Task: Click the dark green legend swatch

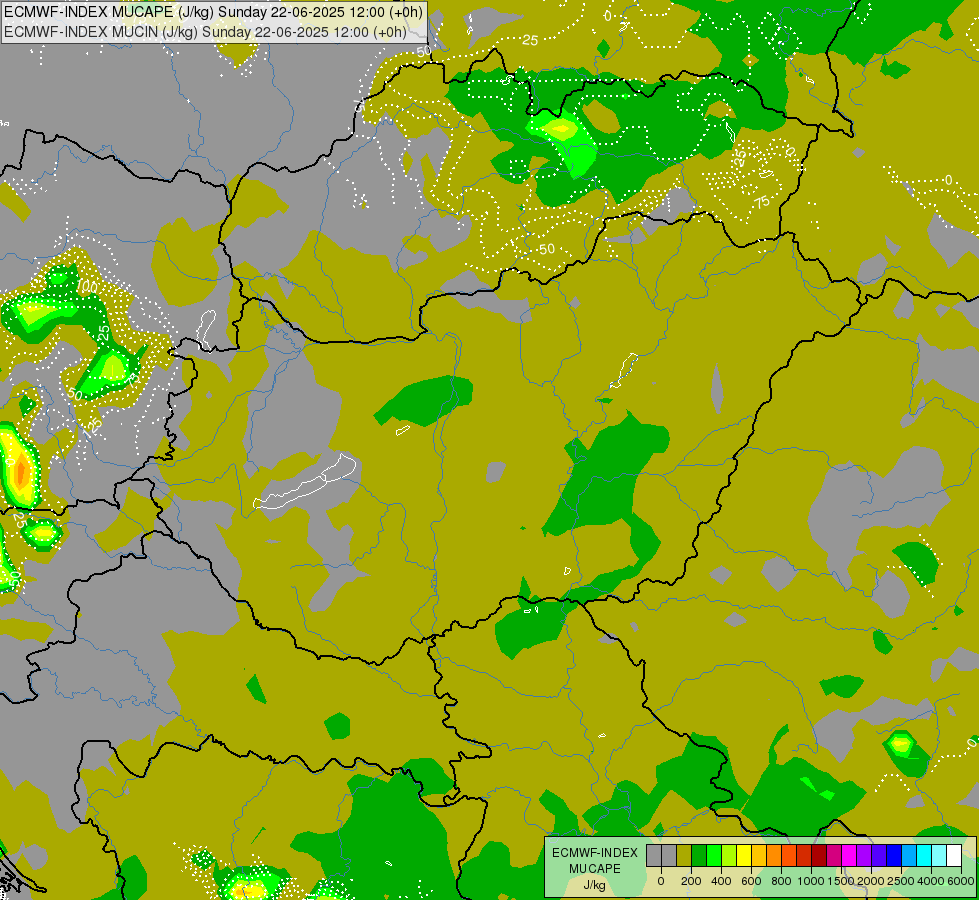Action: (x=699, y=855)
